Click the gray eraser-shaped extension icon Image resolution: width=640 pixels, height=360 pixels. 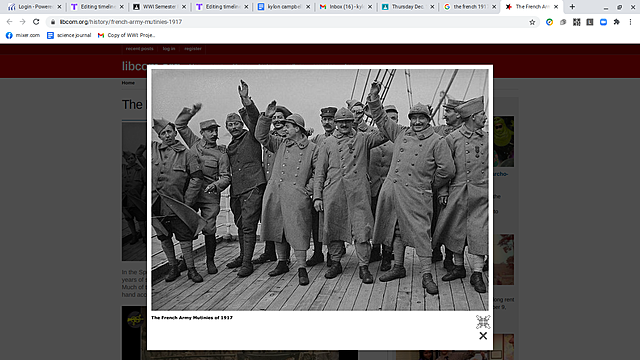[x=563, y=22]
